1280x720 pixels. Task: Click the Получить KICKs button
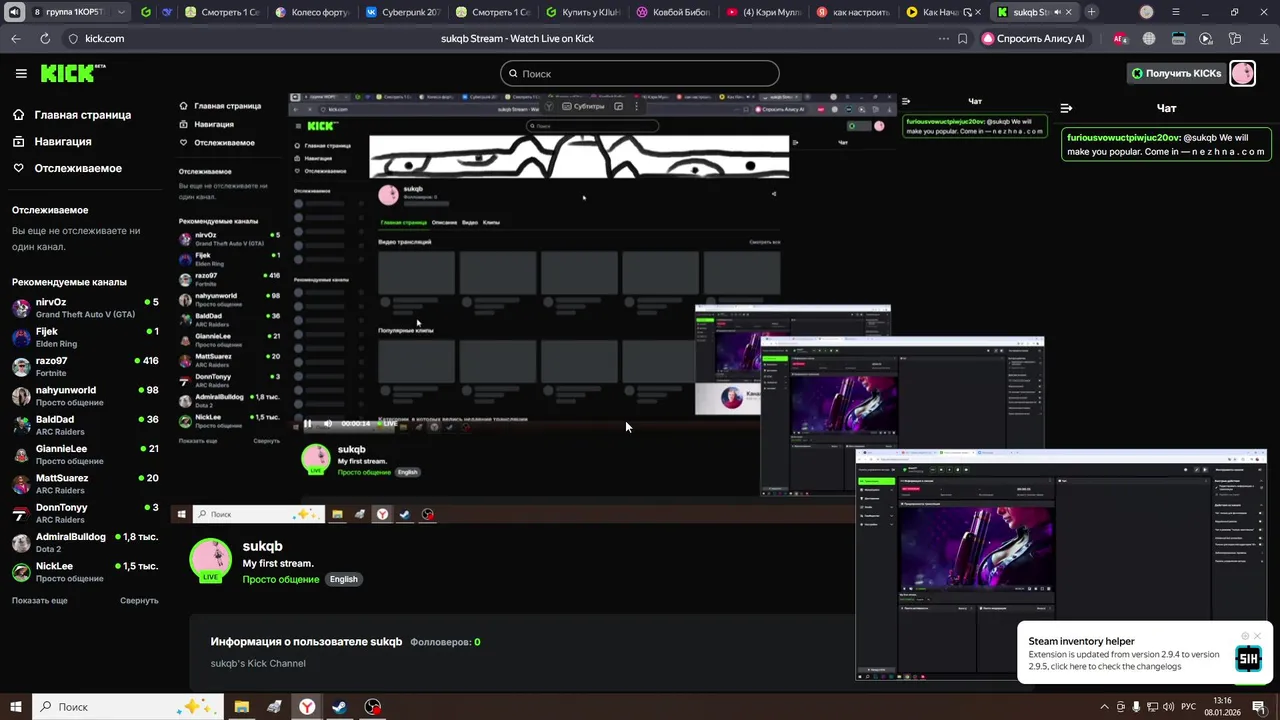[1176, 73]
